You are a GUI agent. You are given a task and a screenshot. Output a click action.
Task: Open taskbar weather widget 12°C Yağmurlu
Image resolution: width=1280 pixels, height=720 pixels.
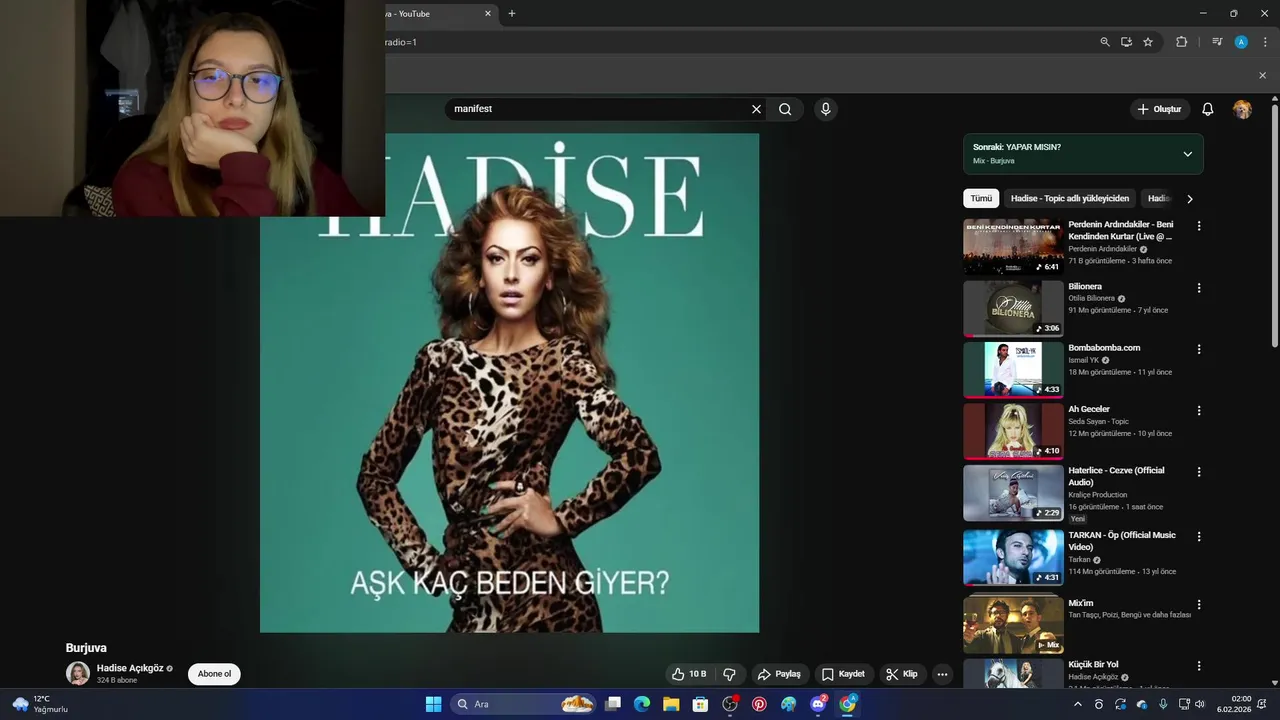40,704
